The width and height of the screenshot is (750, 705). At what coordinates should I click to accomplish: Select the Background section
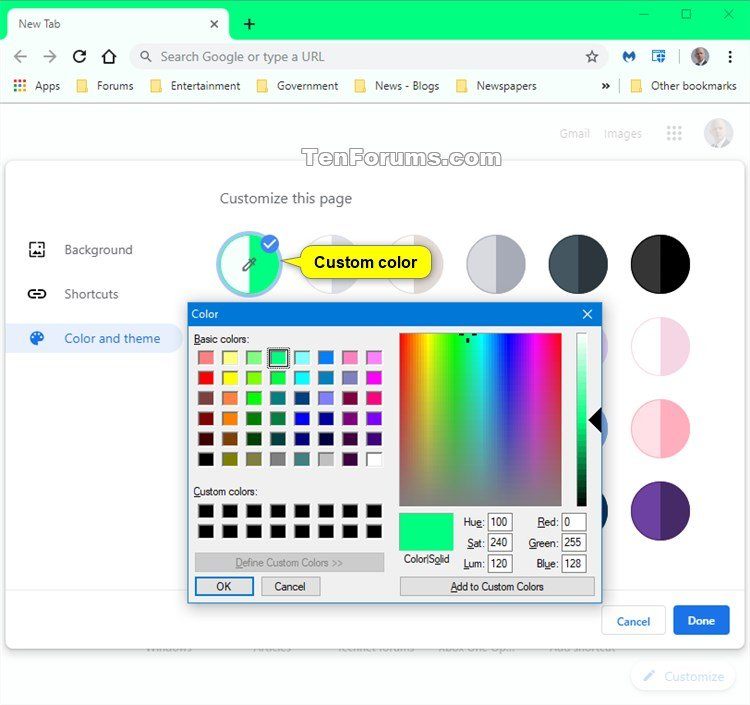coord(80,250)
